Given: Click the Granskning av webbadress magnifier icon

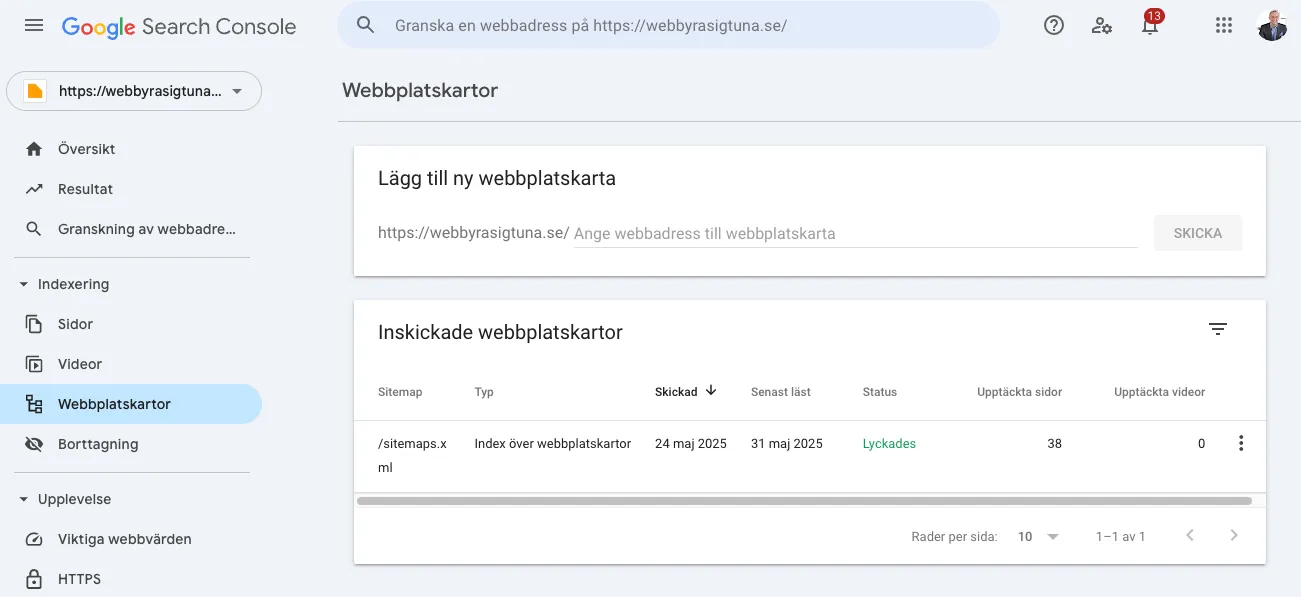Looking at the screenshot, I should point(34,229).
